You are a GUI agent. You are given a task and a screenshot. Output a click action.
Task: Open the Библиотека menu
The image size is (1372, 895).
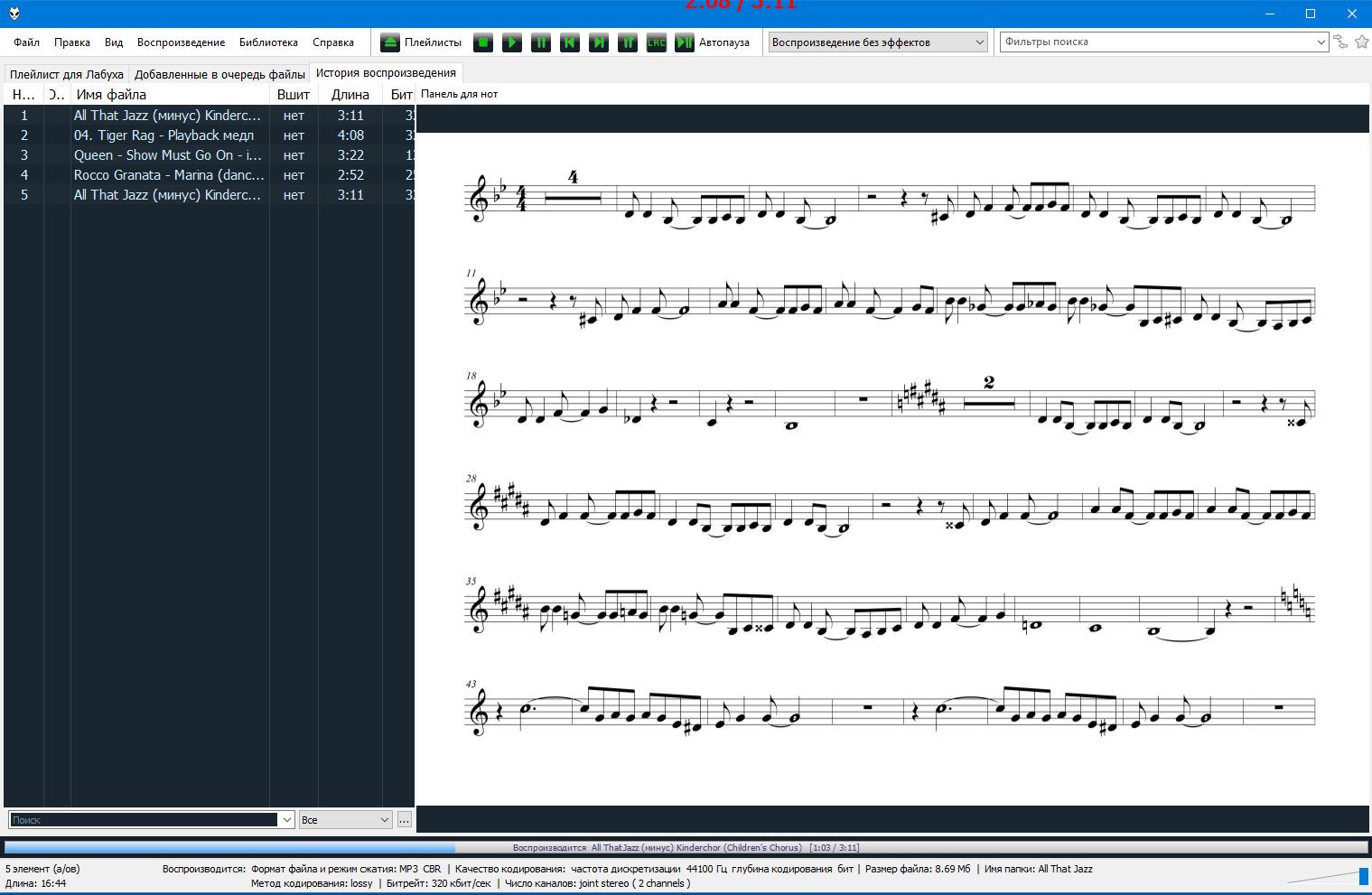[268, 42]
